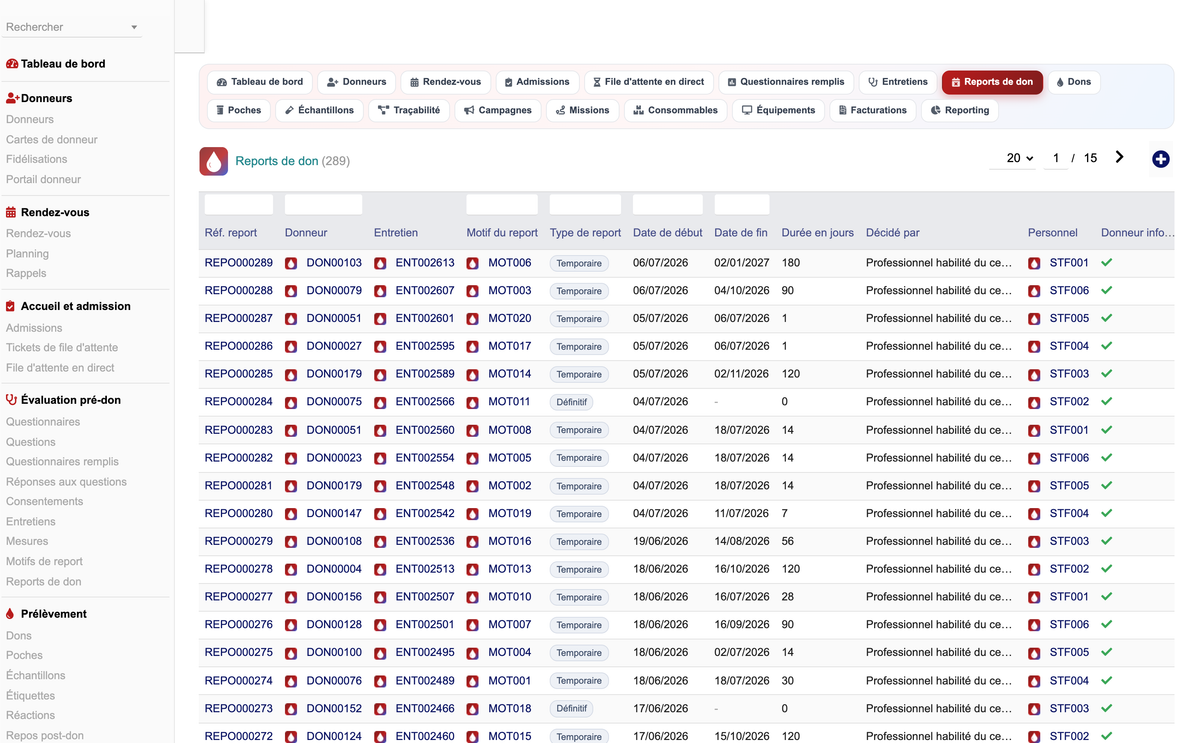Screen dimensions: 1200x743
Task: Click donor icon beside DON00075
Action: [291, 402]
